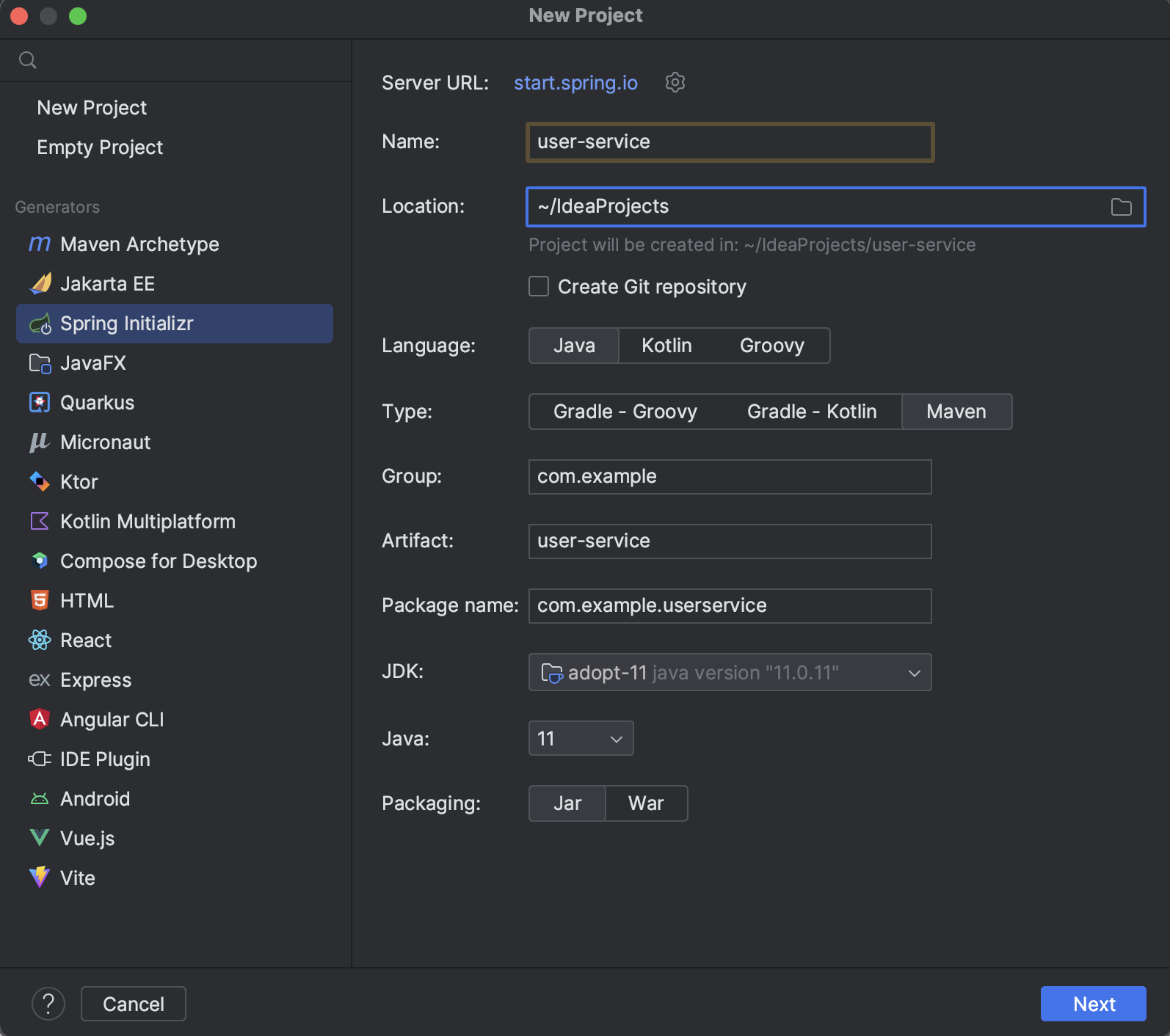Choose Gradle - Groovy build type
Screen dimensions: 1170x1036
tap(625, 412)
